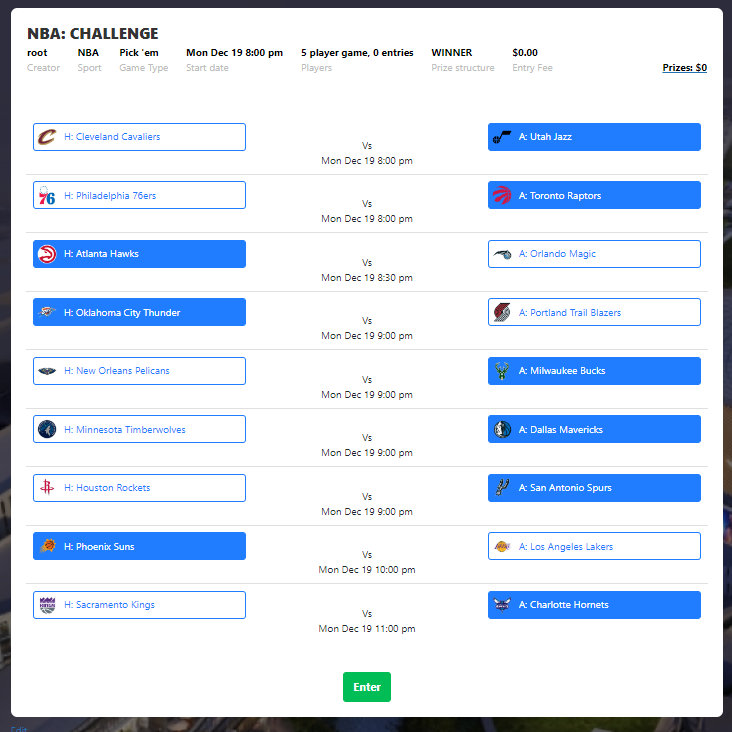Image resolution: width=732 pixels, height=732 pixels.
Task: Toggle the Dallas Mavericks selection
Action: [594, 430]
